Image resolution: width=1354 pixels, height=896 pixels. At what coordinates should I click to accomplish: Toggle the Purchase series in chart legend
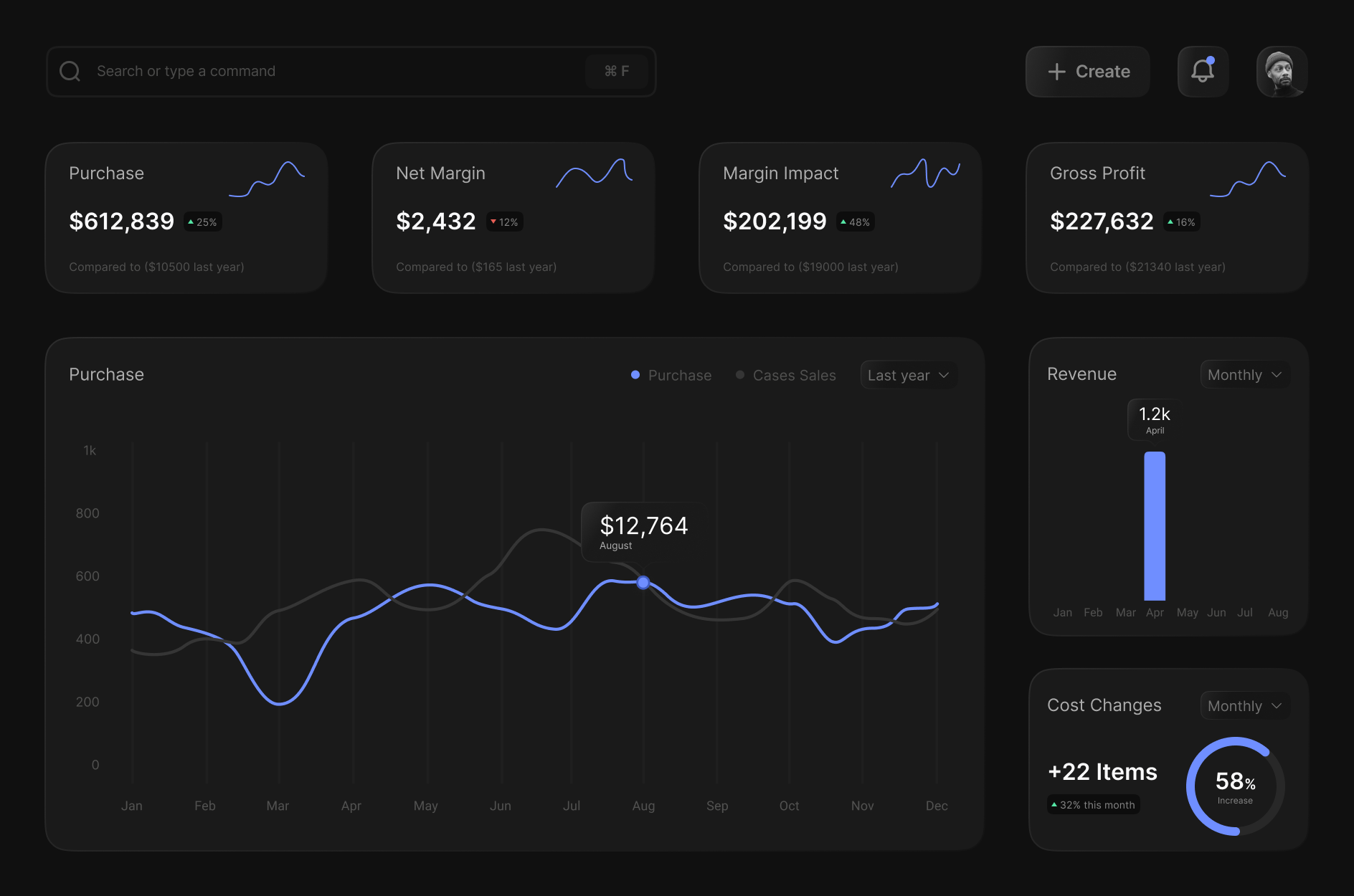671,375
